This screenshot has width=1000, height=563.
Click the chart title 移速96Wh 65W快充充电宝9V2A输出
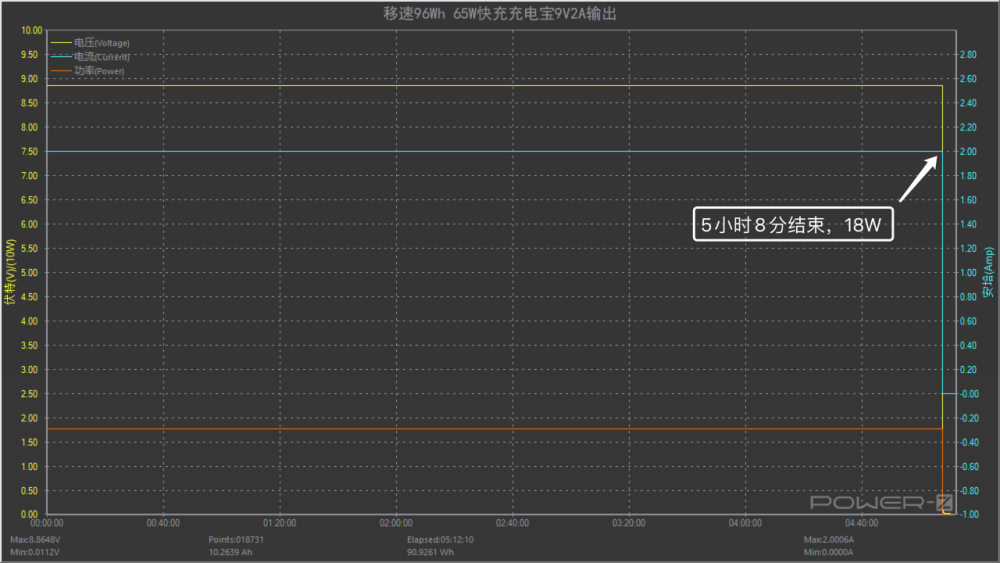tap(499, 13)
